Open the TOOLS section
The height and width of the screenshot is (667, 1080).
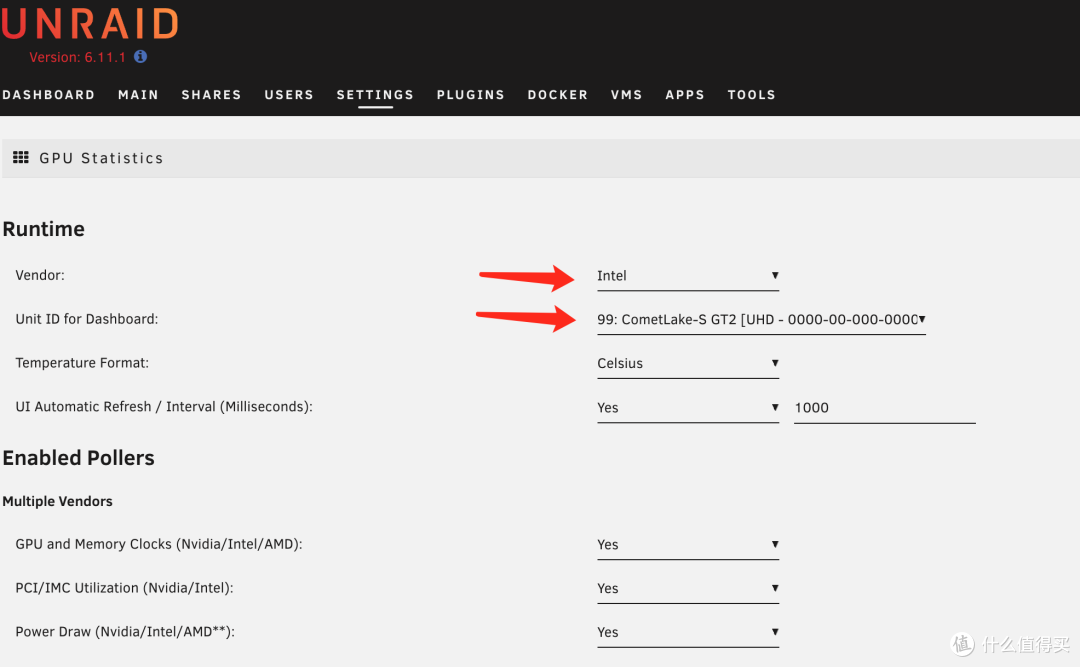tap(751, 94)
